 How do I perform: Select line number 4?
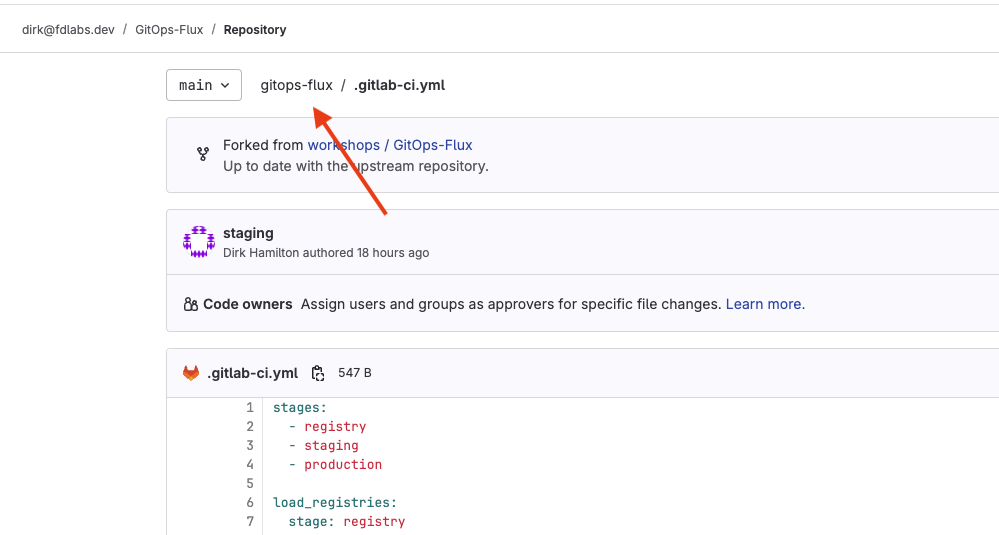click(x=250, y=464)
